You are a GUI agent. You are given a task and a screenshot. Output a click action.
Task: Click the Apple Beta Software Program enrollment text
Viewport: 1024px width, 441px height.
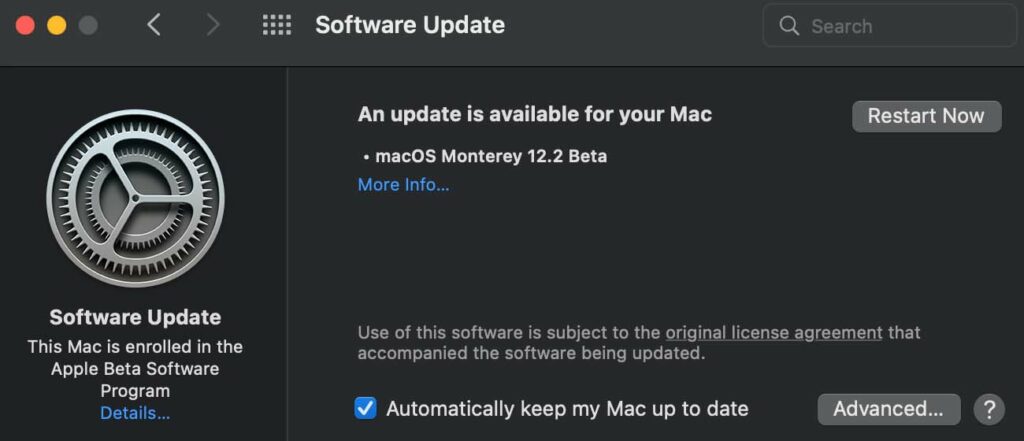click(x=135, y=369)
